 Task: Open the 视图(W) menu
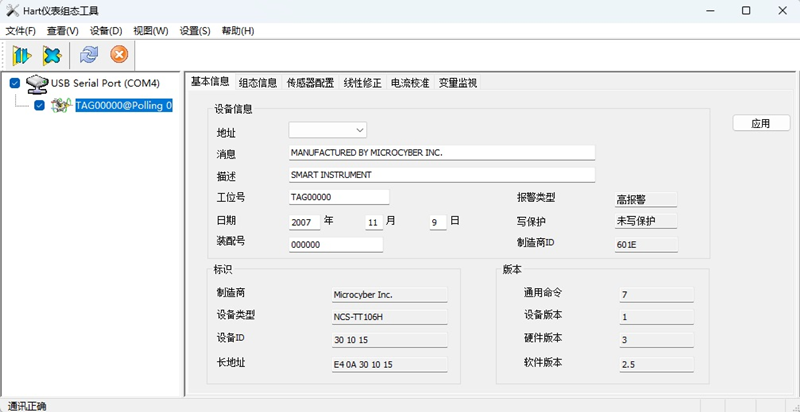pyautogui.click(x=151, y=31)
